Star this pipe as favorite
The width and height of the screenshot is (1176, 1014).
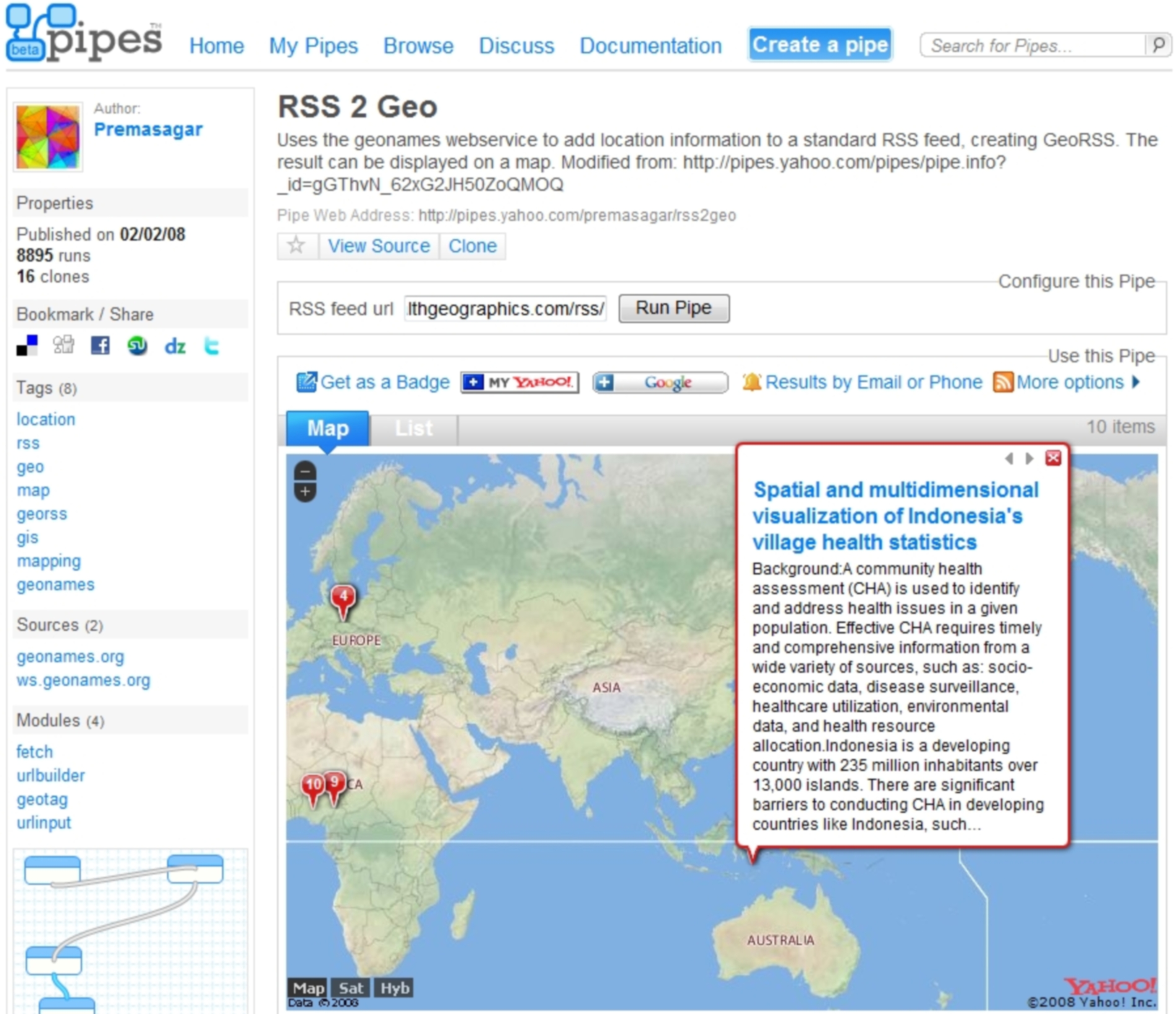296,246
